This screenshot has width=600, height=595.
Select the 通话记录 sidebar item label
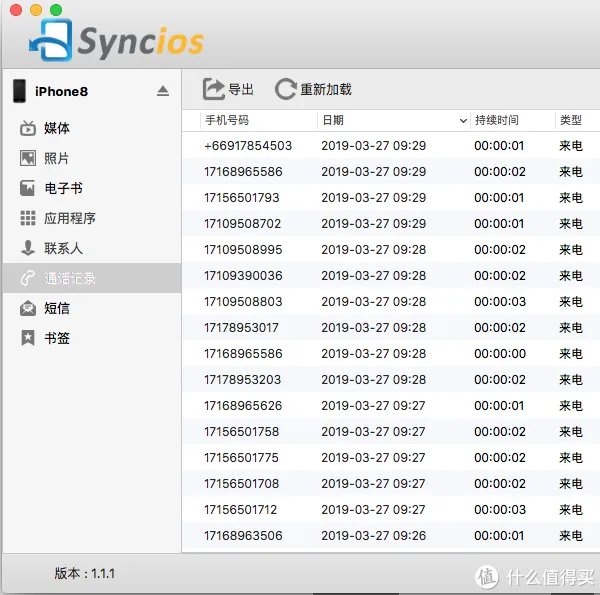(x=70, y=278)
